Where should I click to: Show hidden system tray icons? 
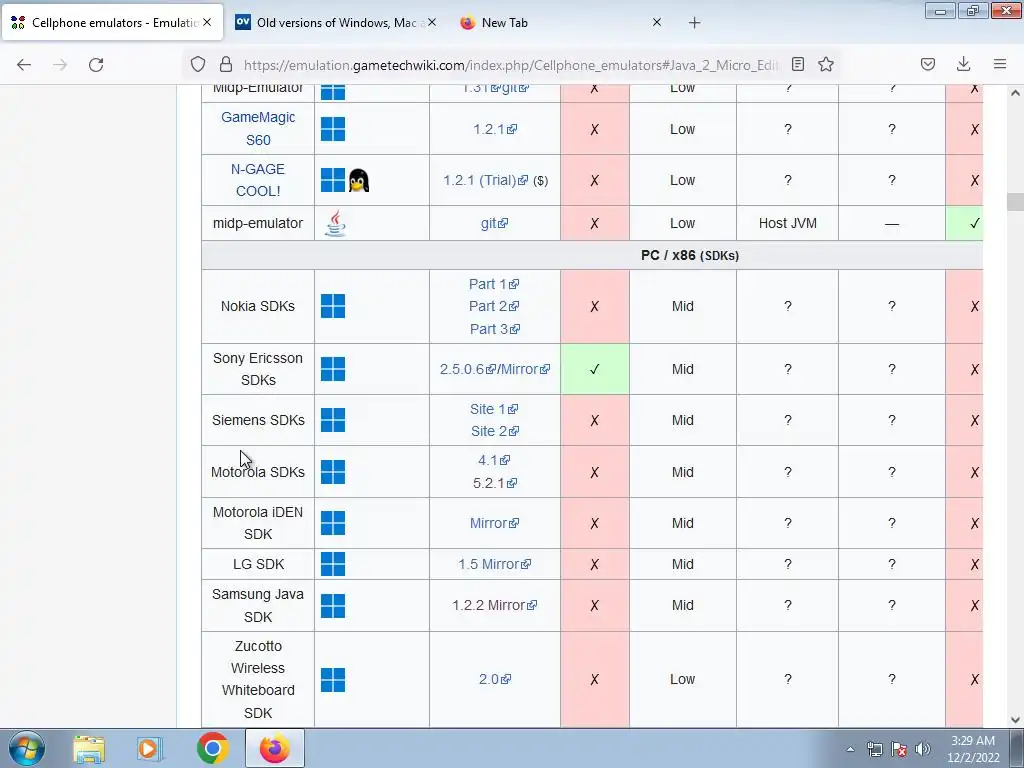[850, 749]
